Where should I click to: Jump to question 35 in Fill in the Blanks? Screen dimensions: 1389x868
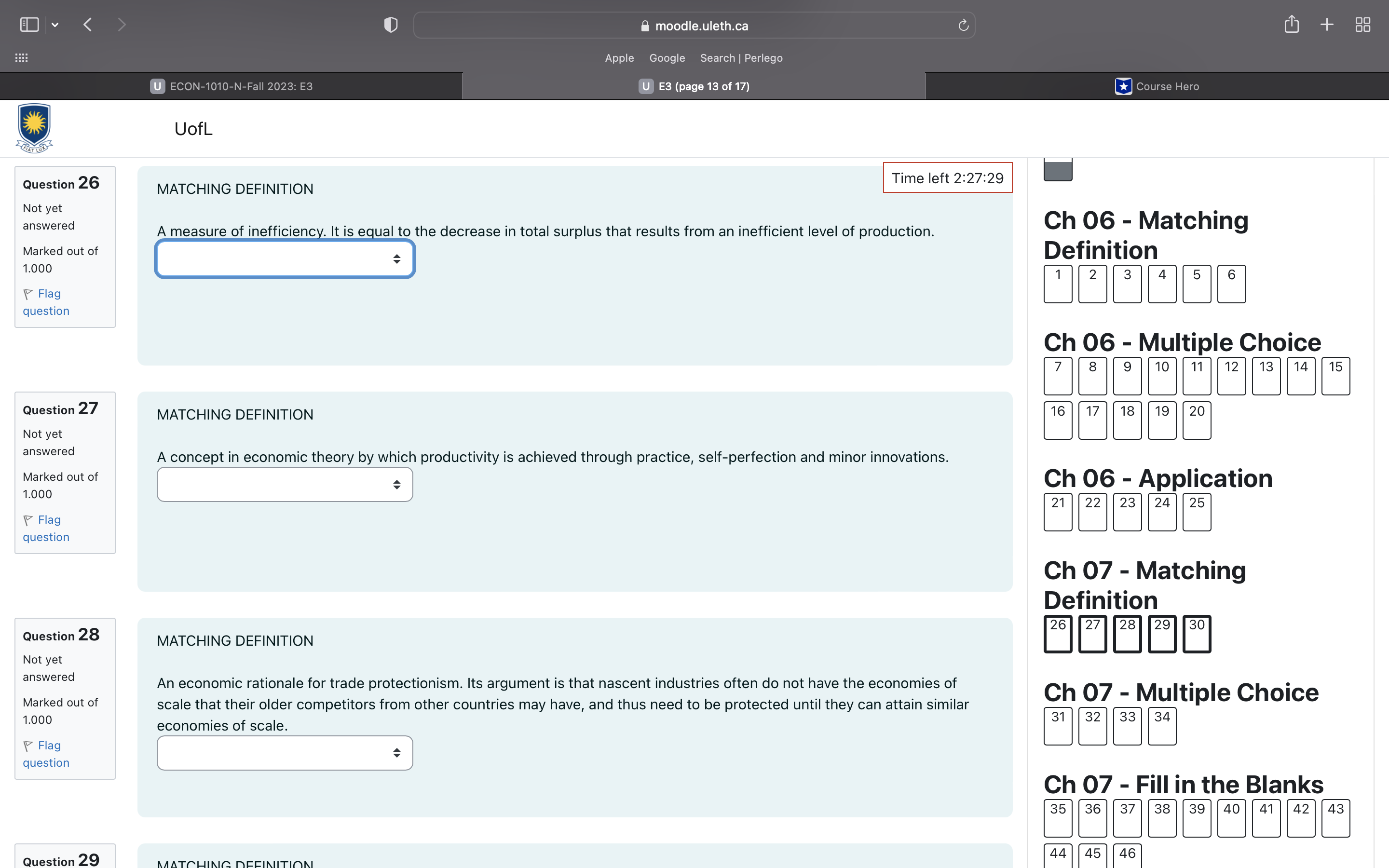tap(1057, 817)
